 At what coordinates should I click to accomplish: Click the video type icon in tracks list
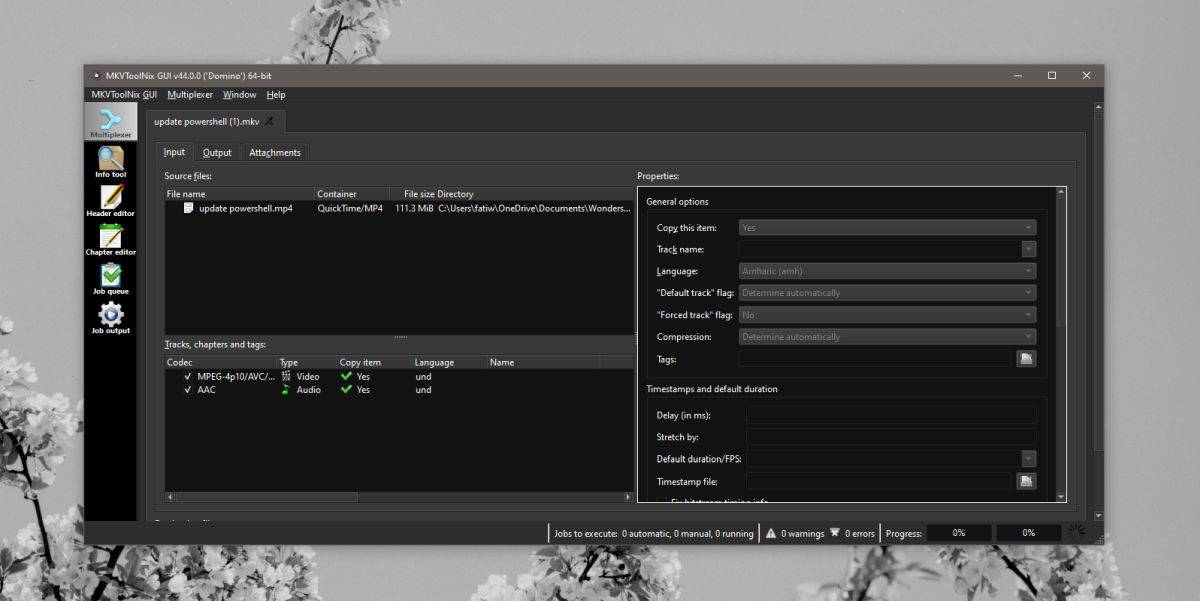point(286,376)
